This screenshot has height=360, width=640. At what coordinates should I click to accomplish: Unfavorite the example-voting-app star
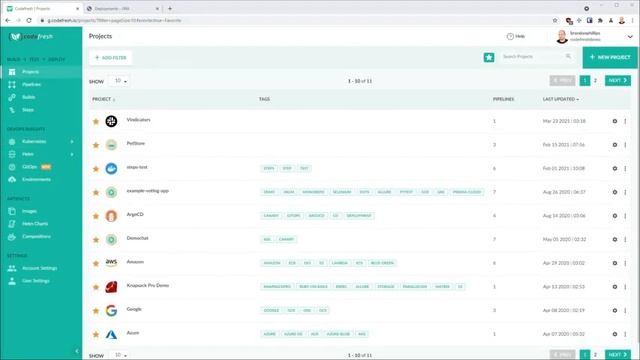(96, 192)
